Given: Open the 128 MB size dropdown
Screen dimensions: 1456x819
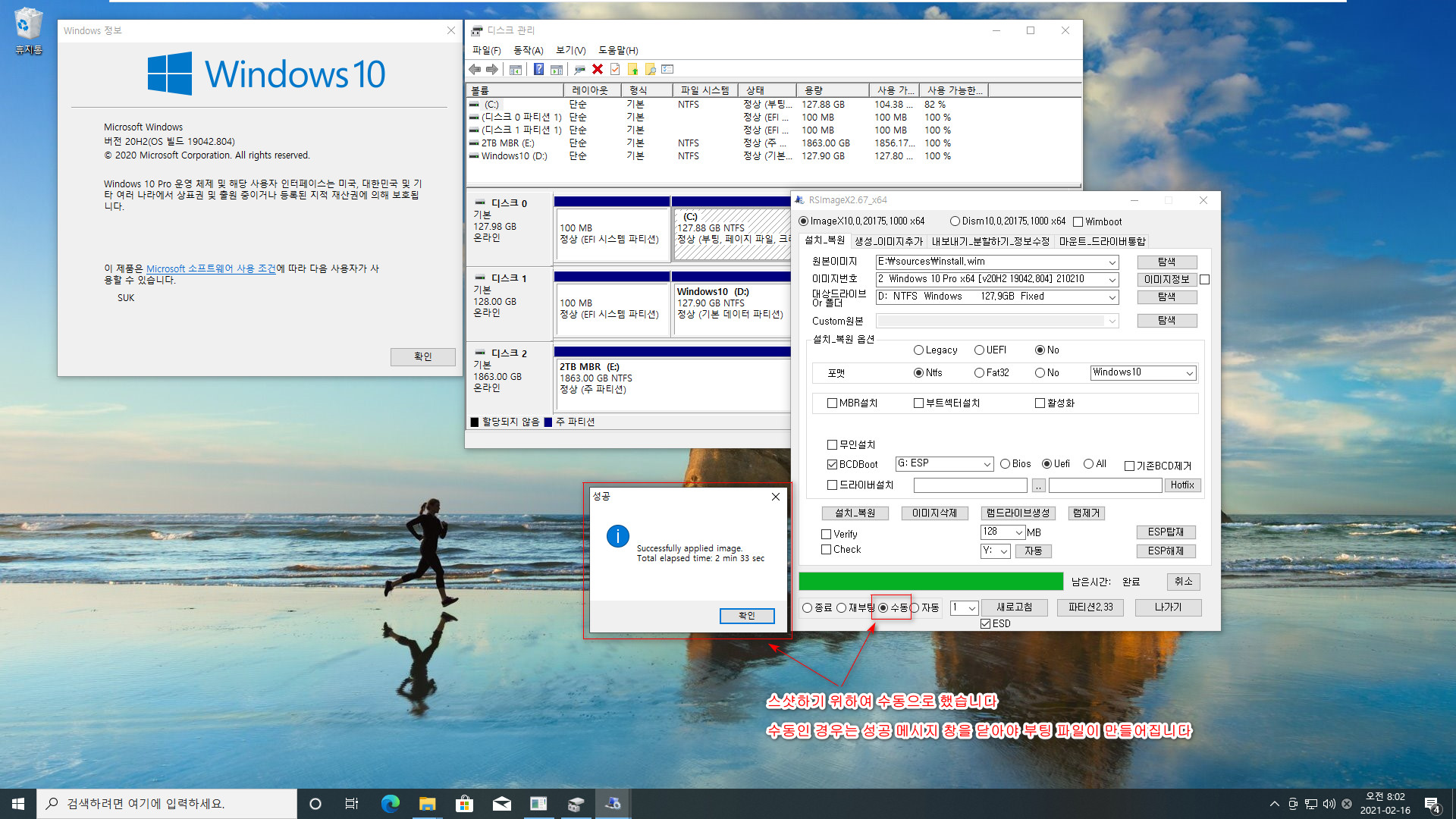Looking at the screenshot, I should pyautogui.click(x=1019, y=532).
